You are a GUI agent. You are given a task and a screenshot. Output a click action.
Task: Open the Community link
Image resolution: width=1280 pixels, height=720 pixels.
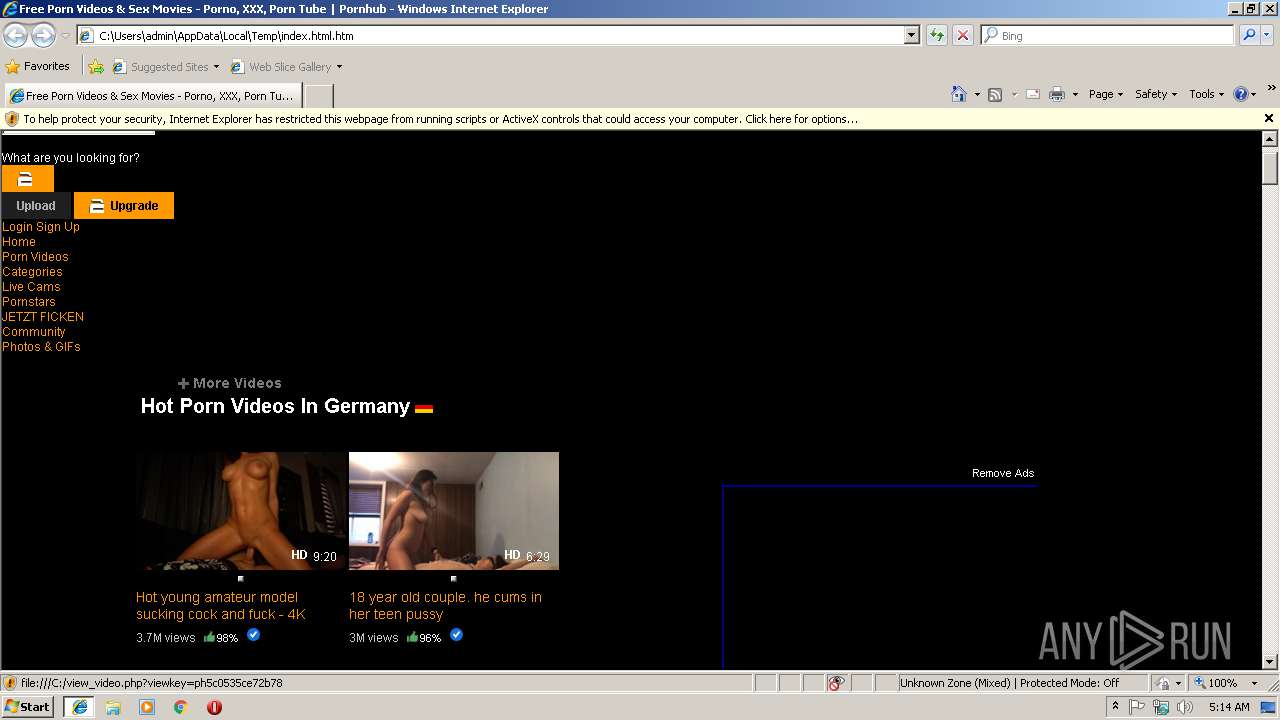point(34,332)
